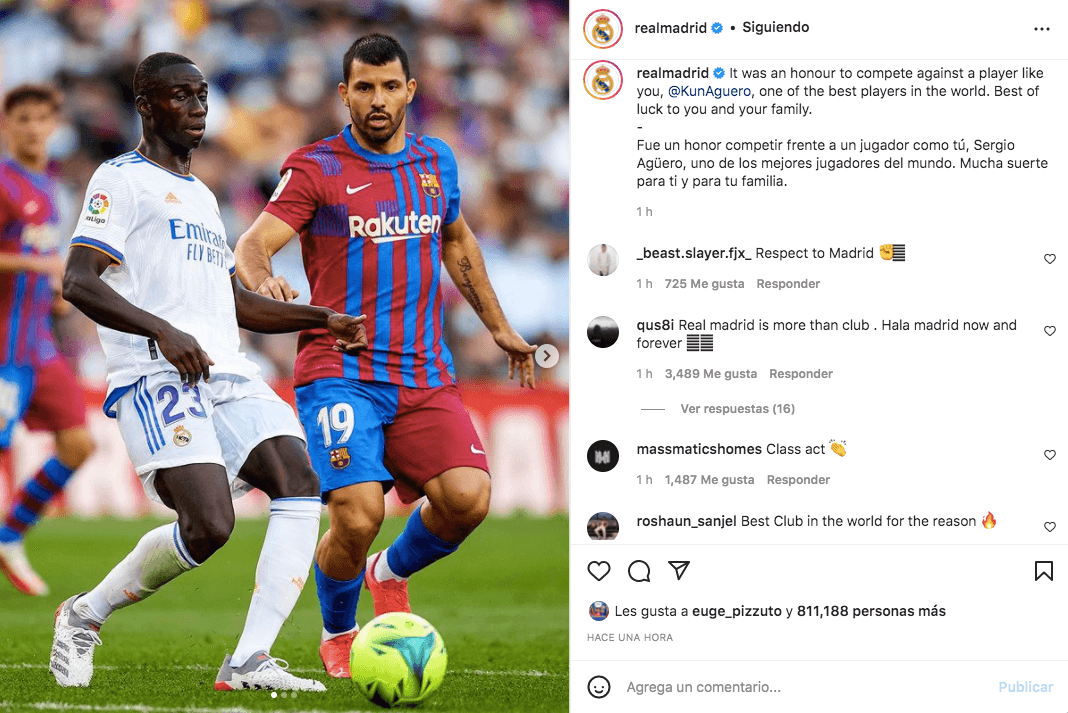Click the Real Madrid profile avatar in header
Viewport: 1068px width, 713px height.
603,29
